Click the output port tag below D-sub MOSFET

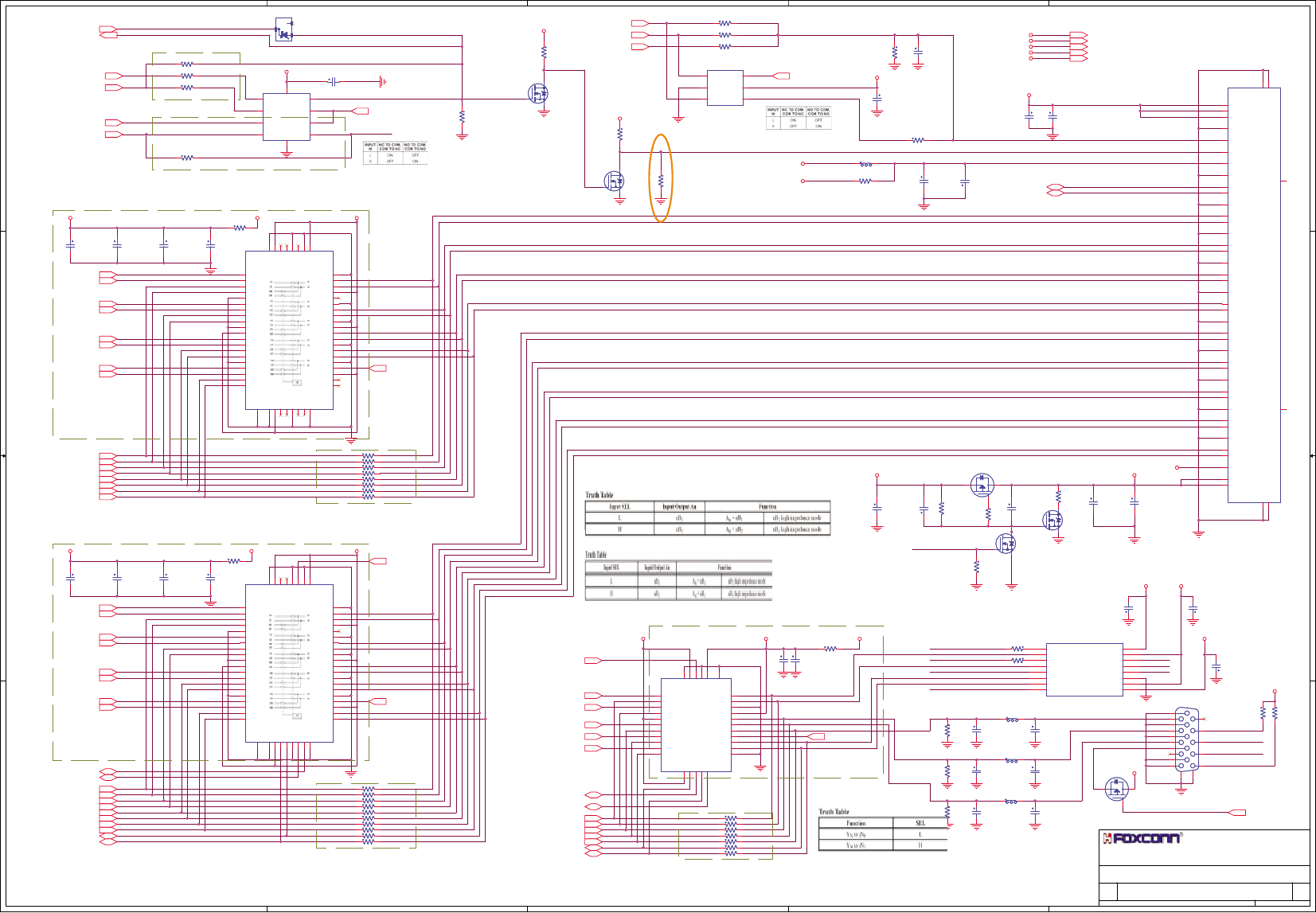1237,813
